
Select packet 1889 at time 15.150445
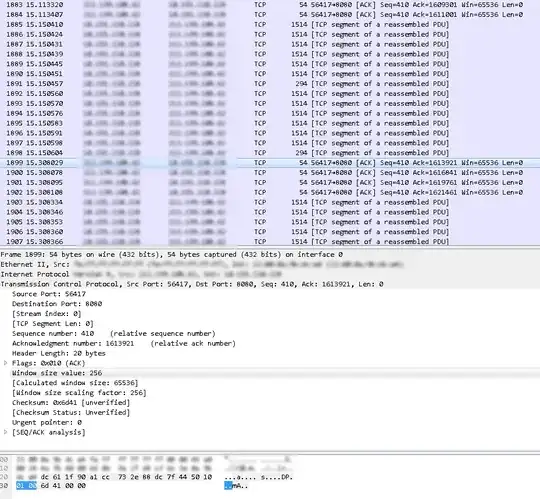pos(270,64)
